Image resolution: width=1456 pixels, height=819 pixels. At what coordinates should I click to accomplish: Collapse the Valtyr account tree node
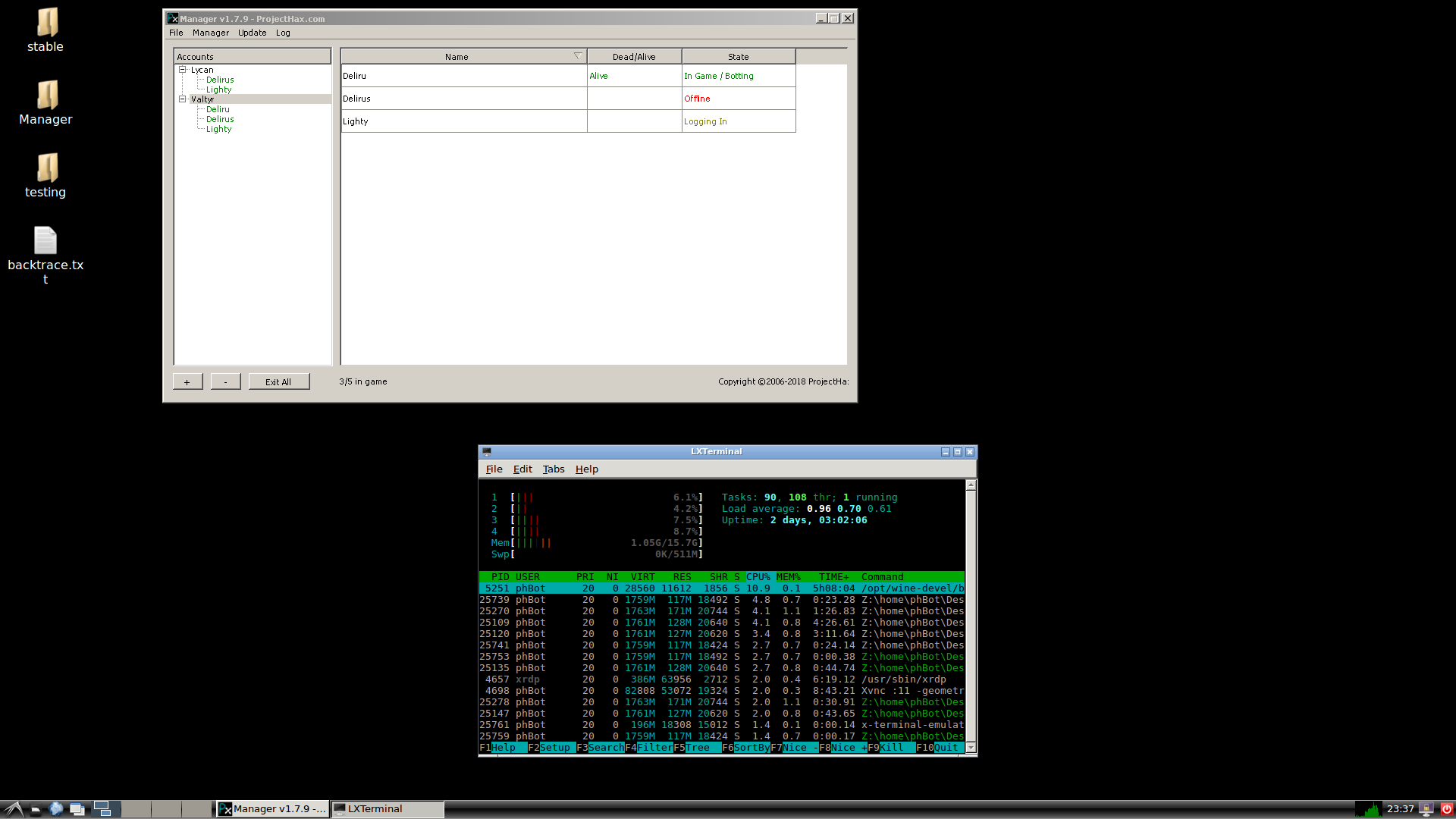(x=183, y=99)
